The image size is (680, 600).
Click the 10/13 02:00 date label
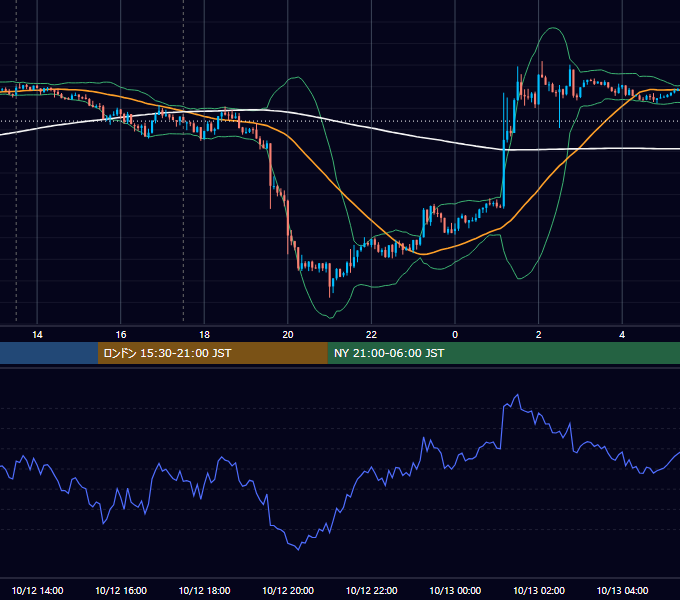click(x=539, y=590)
